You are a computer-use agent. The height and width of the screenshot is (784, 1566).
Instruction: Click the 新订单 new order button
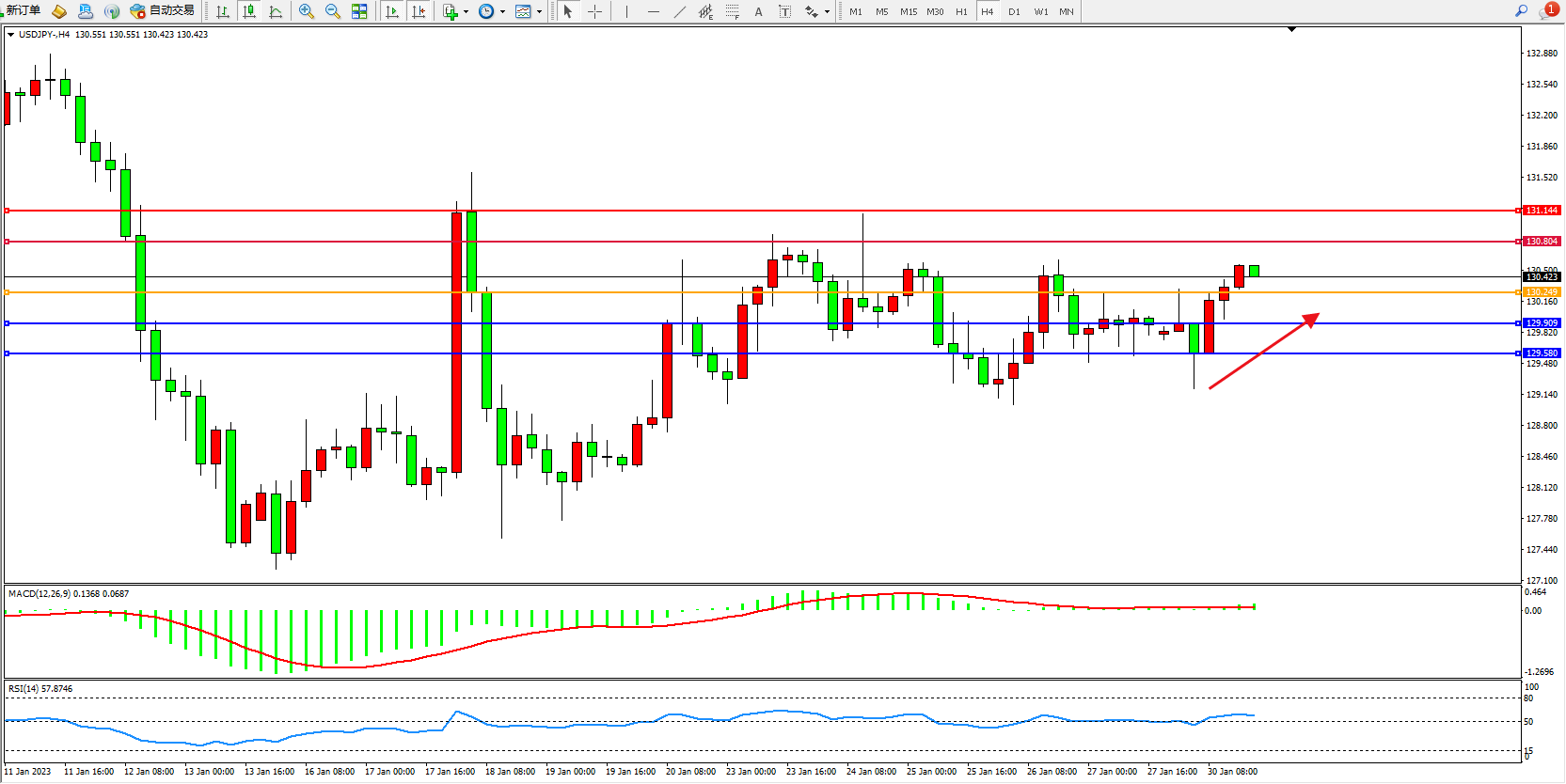pyautogui.click(x=23, y=10)
